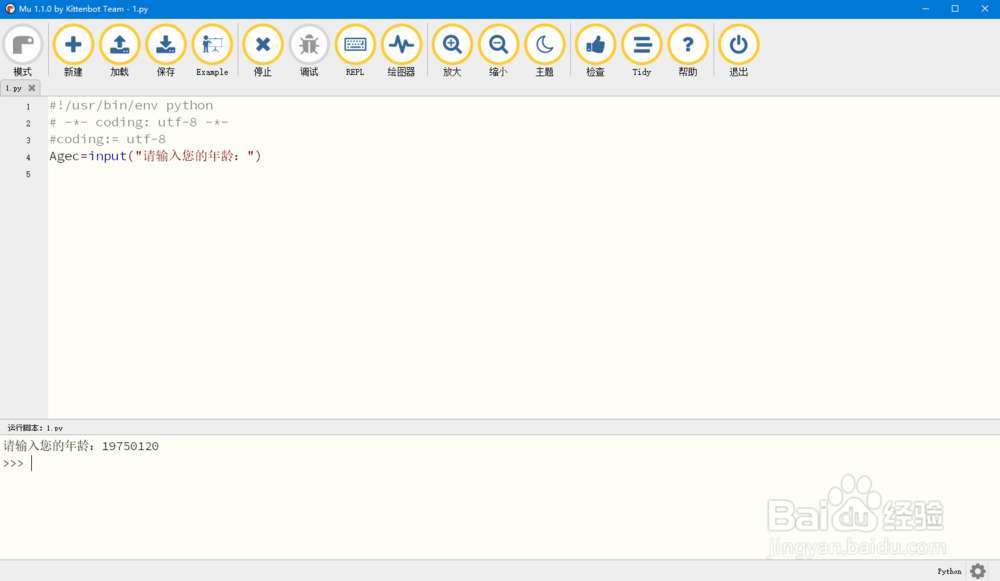Screen dimensions: 1000x581
Task: Open the 模式 (Mode) selector
Action: point(23,51)
